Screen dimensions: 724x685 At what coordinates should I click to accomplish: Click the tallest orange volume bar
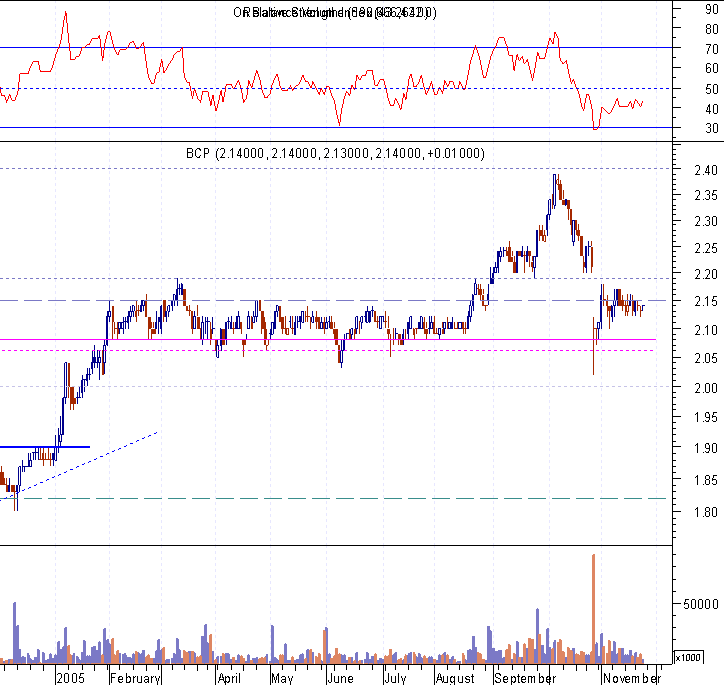pyautogui.click(x=593, y=608)
